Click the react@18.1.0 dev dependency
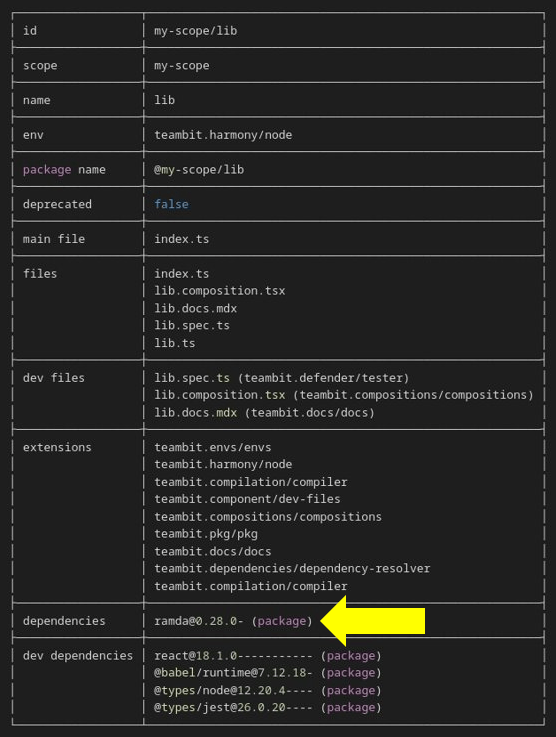 coord(268,656)
